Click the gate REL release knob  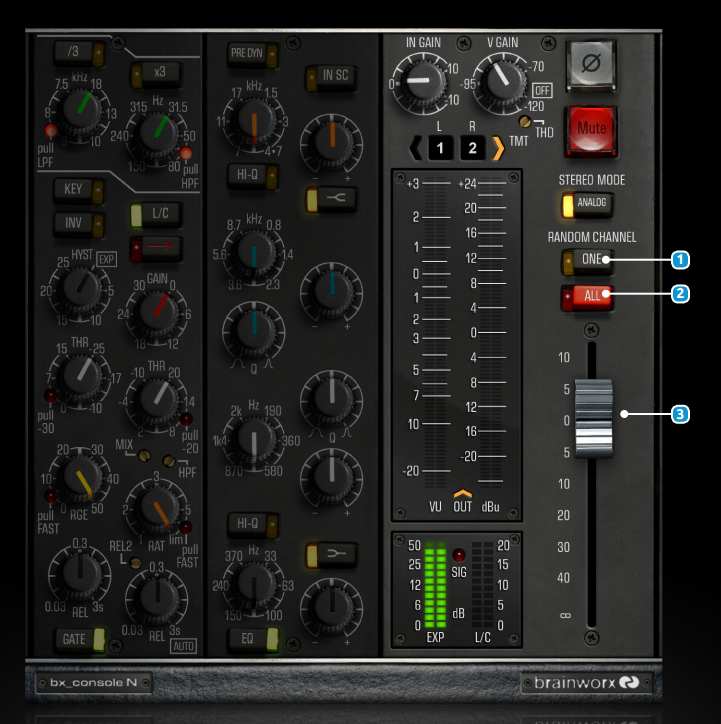[80, 573]
